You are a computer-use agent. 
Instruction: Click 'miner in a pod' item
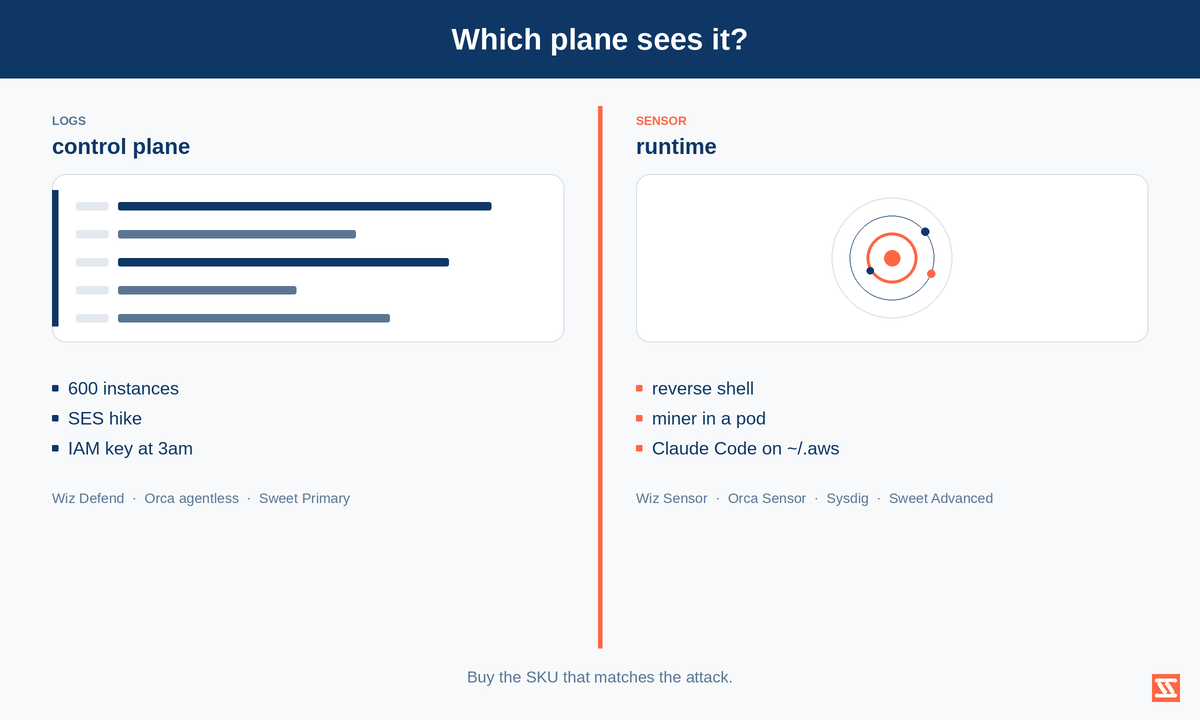(x=709, y=418)
